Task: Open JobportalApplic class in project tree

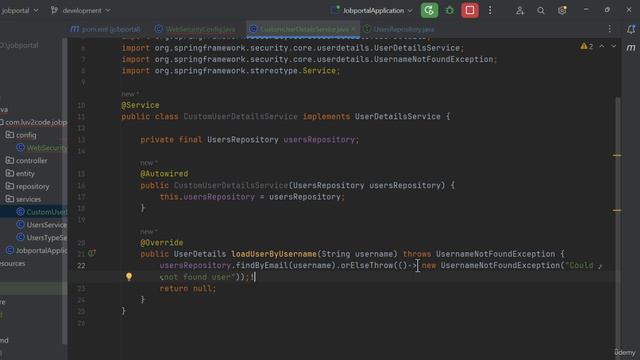Action: coord(37,250)
